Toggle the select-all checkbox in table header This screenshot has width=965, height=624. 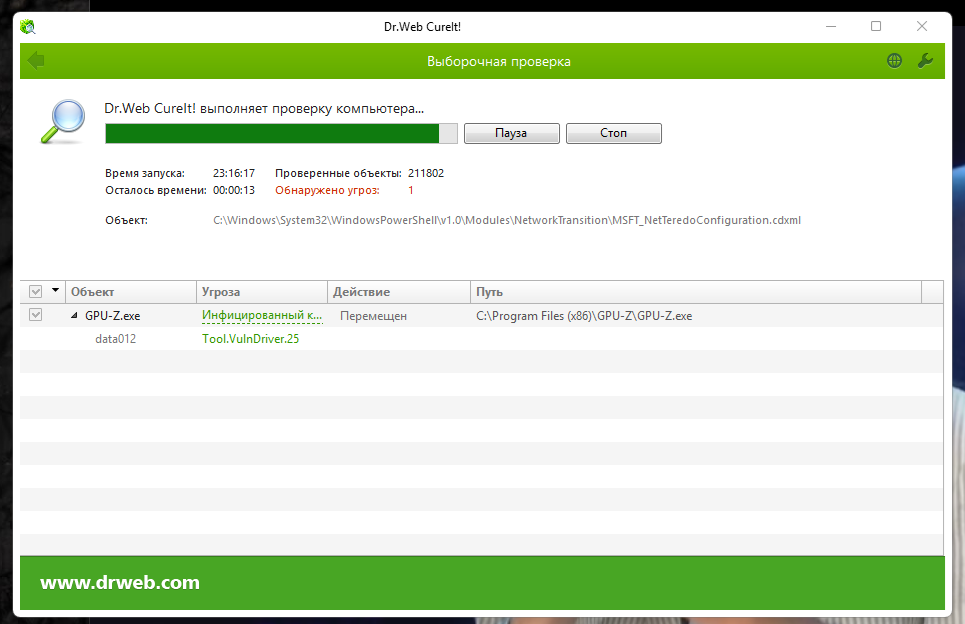point(36,291)
